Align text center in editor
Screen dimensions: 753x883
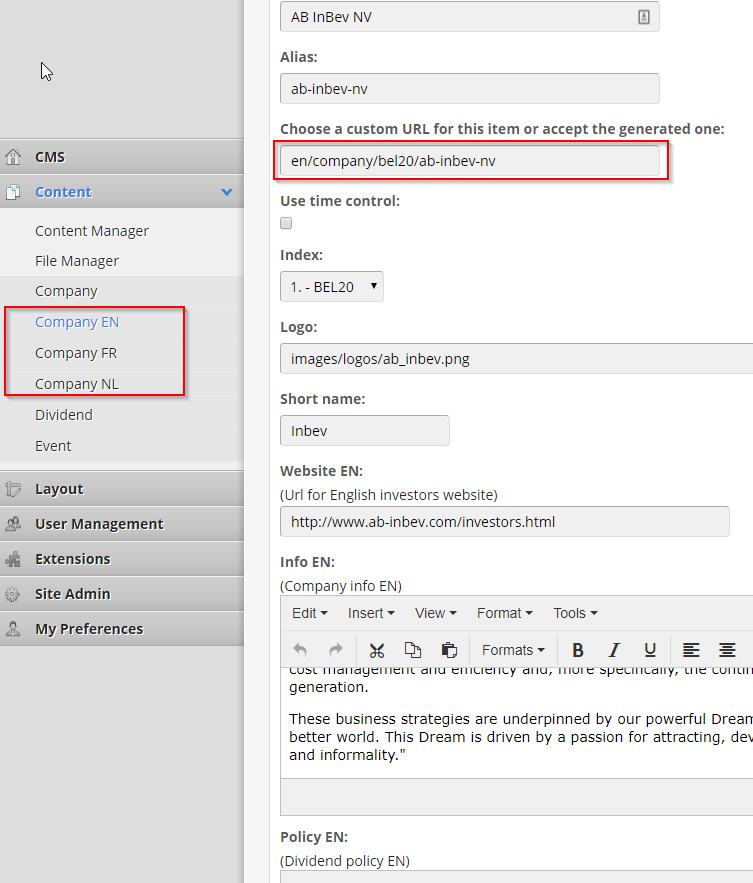[727, 650]
